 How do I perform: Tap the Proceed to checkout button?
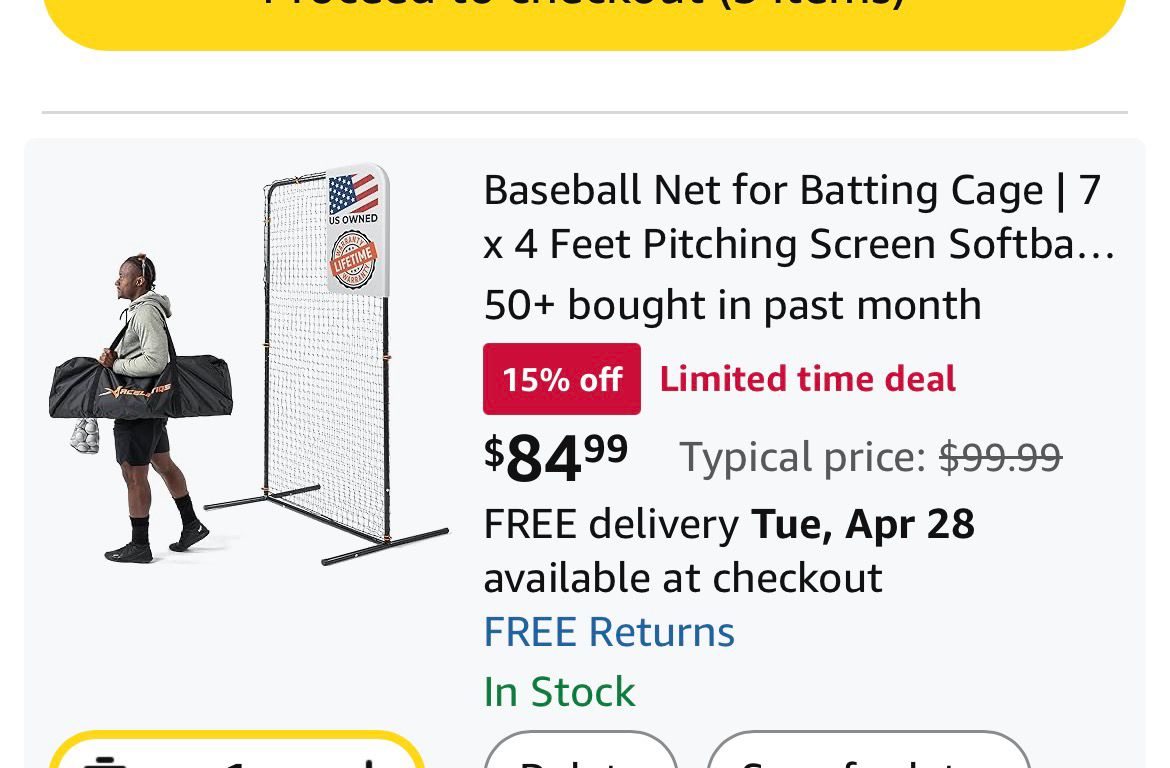pos(585,15)
